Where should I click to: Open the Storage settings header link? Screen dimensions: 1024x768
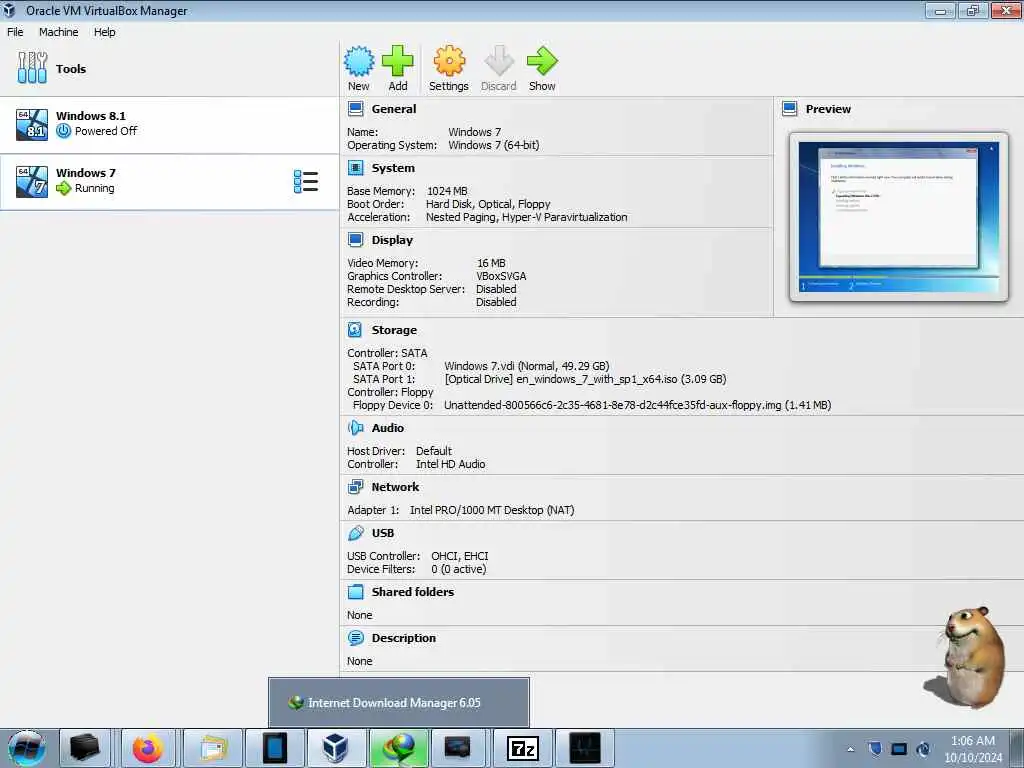[394, 330]
